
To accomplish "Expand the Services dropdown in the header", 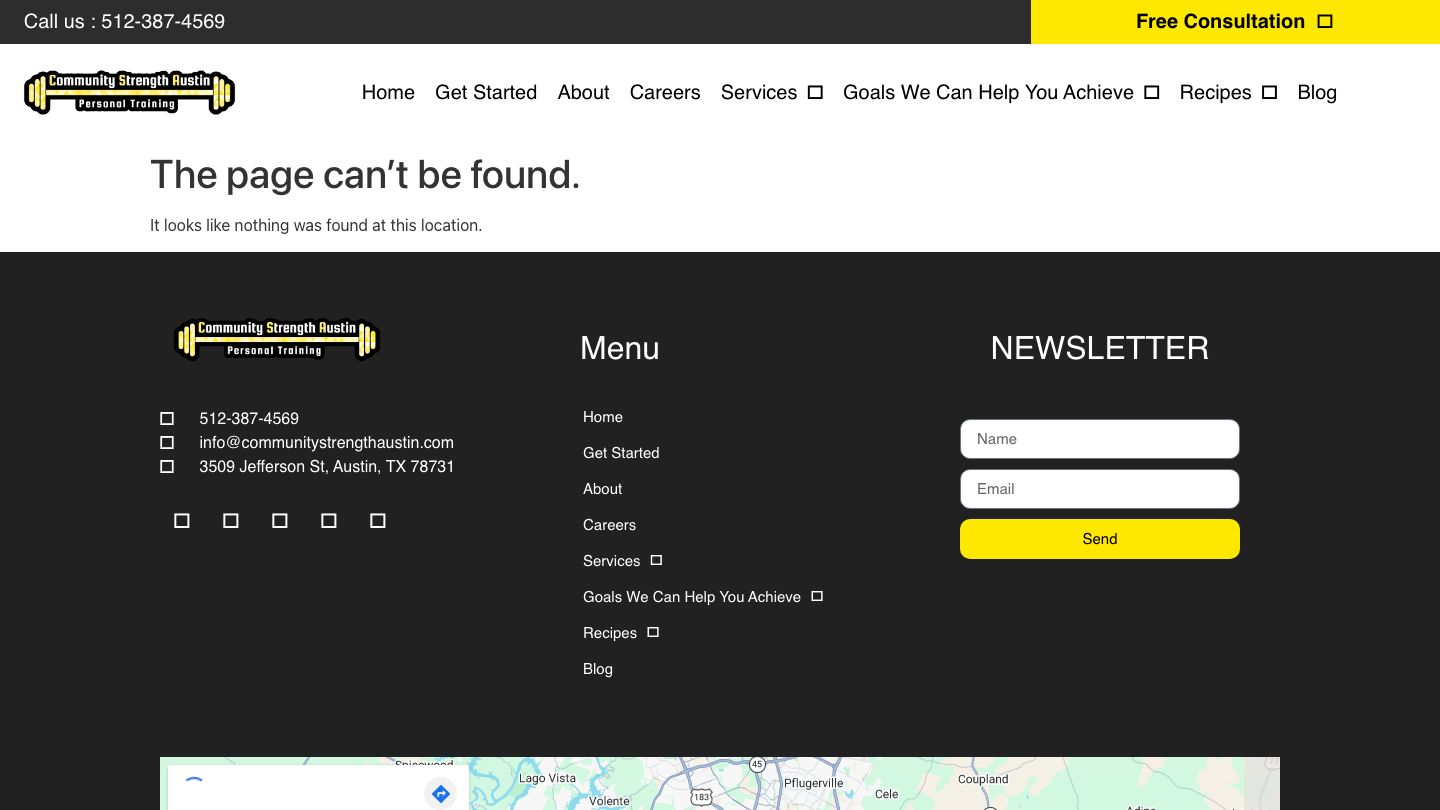I will pos(815,92).
